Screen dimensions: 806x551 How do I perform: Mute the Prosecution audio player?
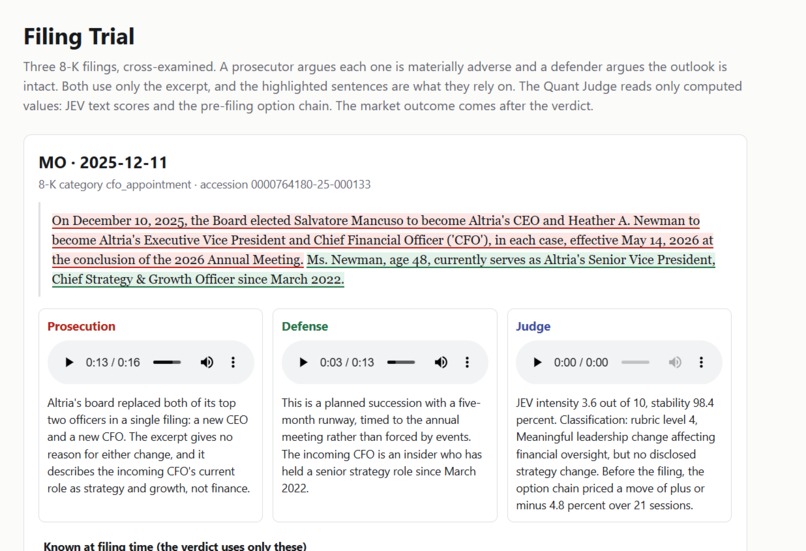tap(207, 362)
